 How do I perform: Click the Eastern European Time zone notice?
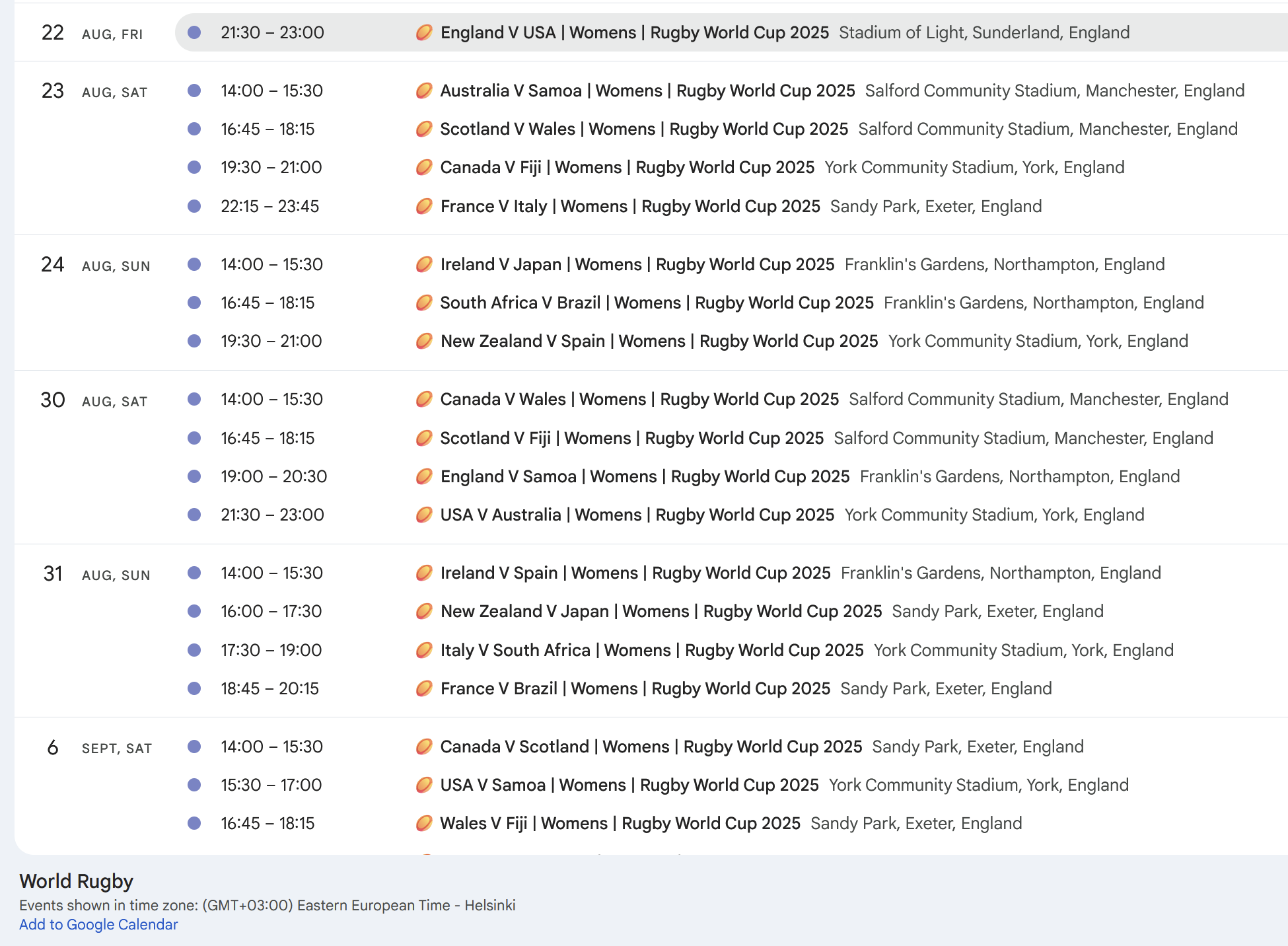click(268, 905)
